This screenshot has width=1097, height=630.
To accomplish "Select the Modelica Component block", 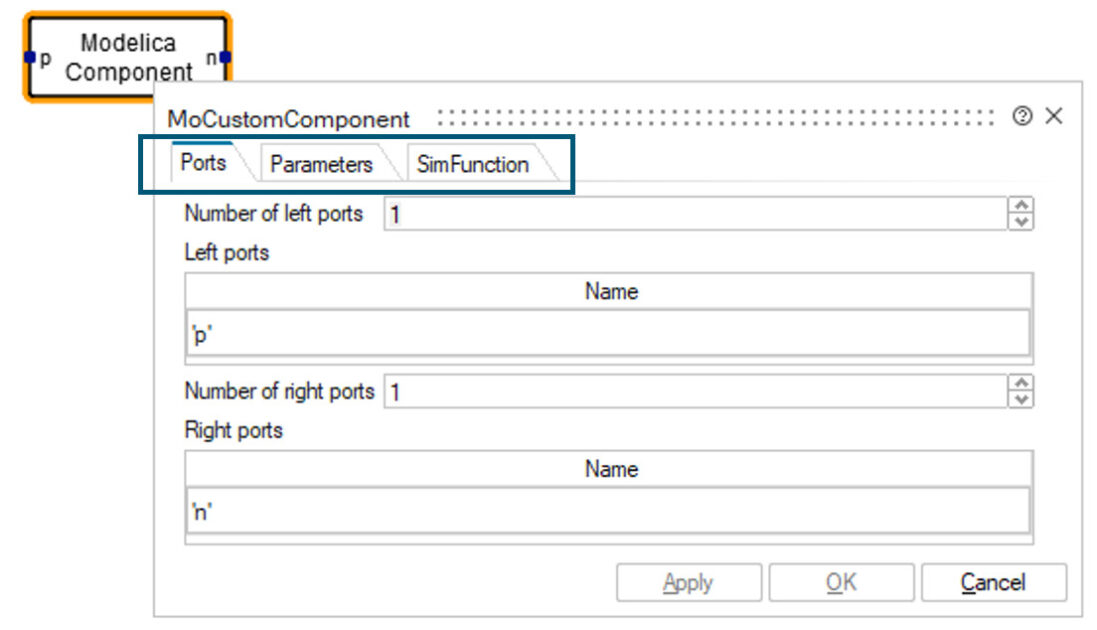I will (128, 57).
